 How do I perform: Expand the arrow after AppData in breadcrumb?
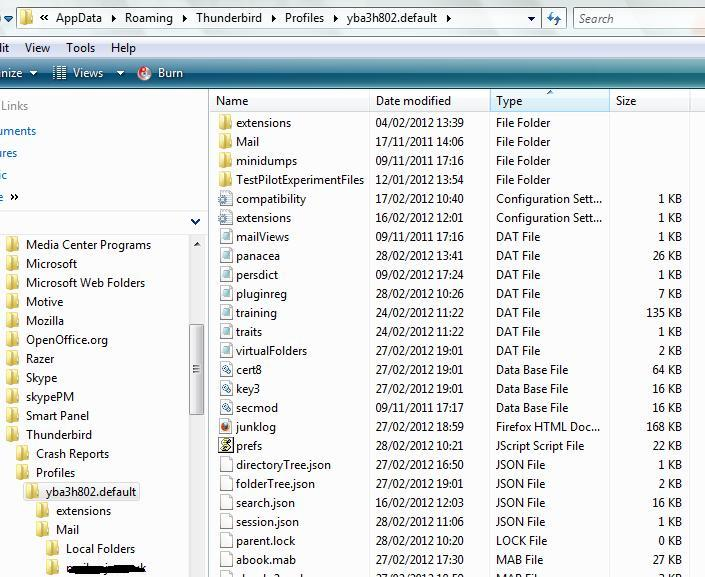(x=113, y=18)
